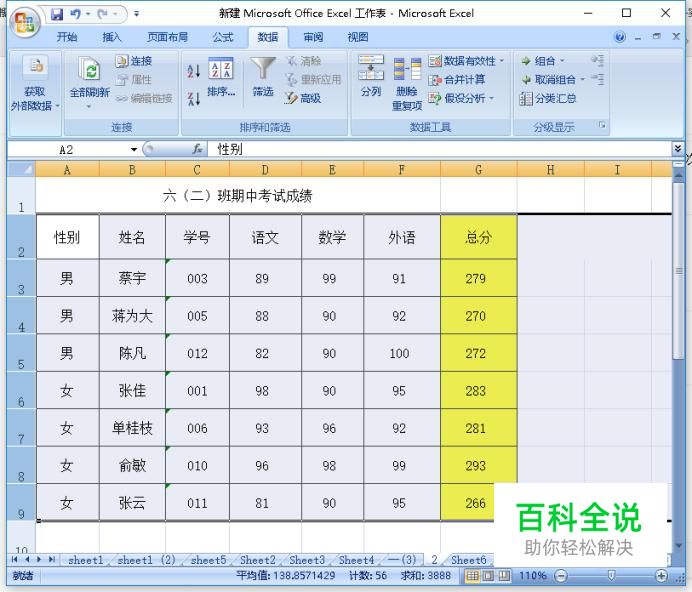Image resolution: width=692 pixels, height=592 pixels.
Task: Minimize the ribbon workbook window
Action: pos(638,38)
